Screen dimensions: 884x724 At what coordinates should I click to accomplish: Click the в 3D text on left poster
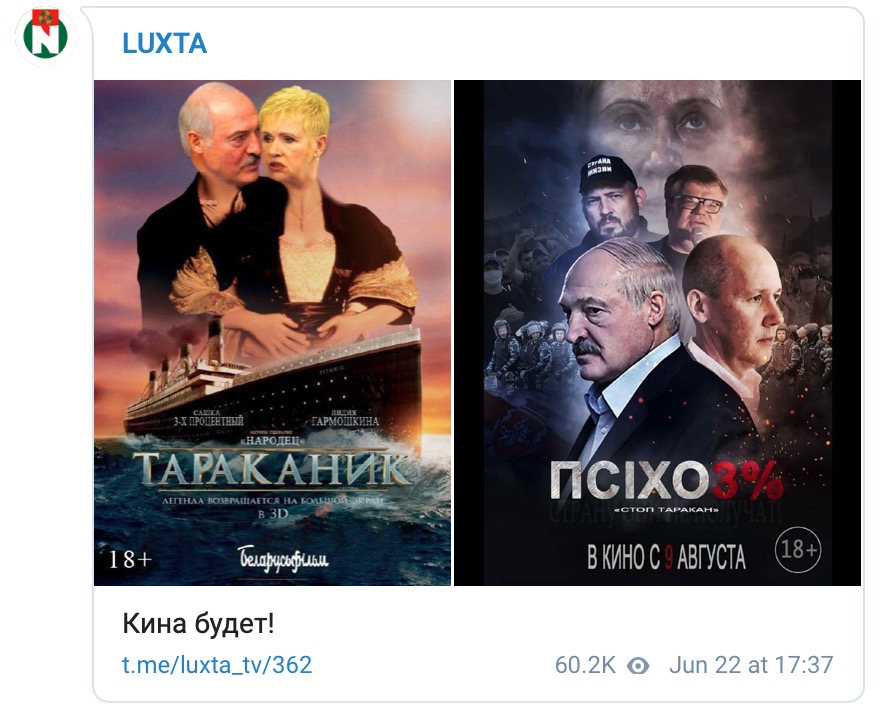click(x=273, y=514)
